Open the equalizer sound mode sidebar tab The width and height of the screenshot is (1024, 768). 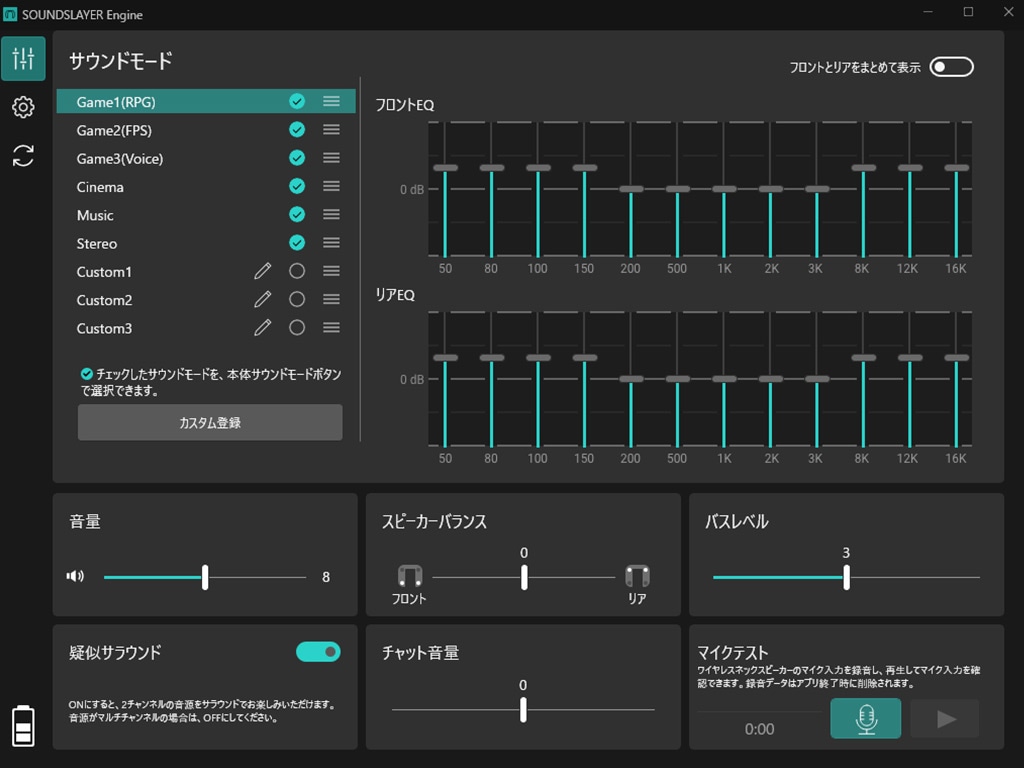pyautogui.click(x=23, y=59)
